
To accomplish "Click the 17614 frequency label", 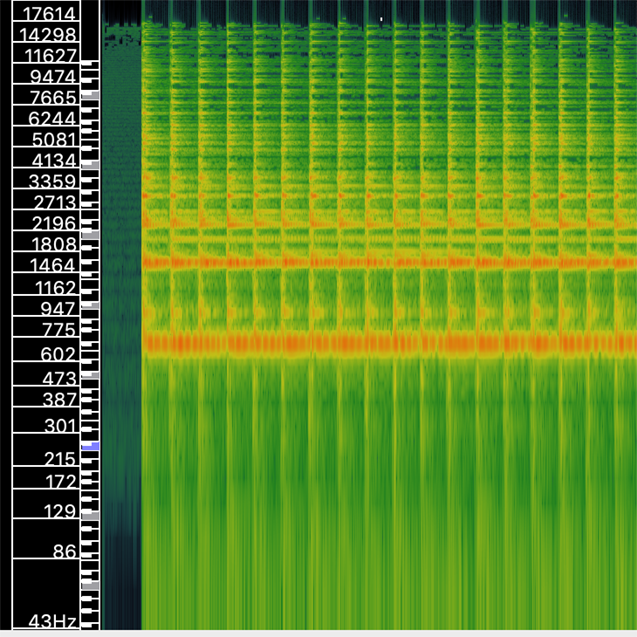I will coord(48,13).
